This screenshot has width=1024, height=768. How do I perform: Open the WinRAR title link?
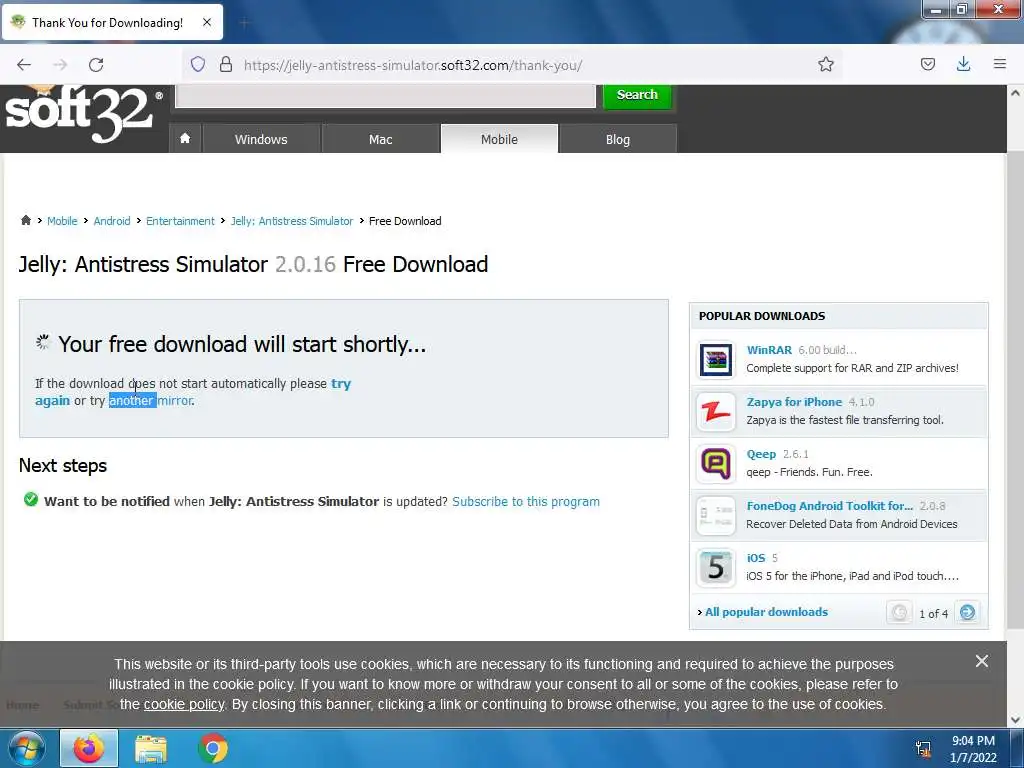point(769,350)
